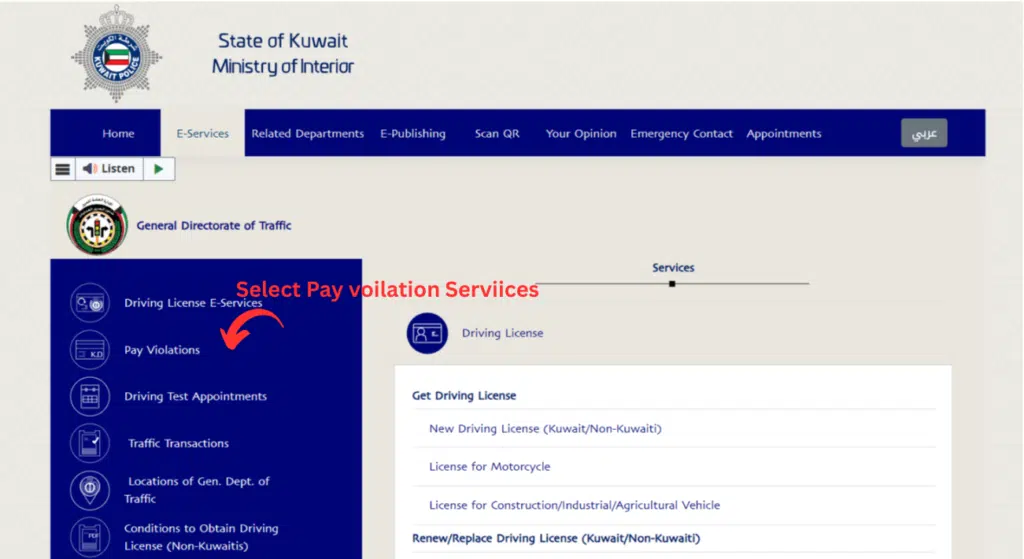Click Get Driving License section heading

click(464, 396)
